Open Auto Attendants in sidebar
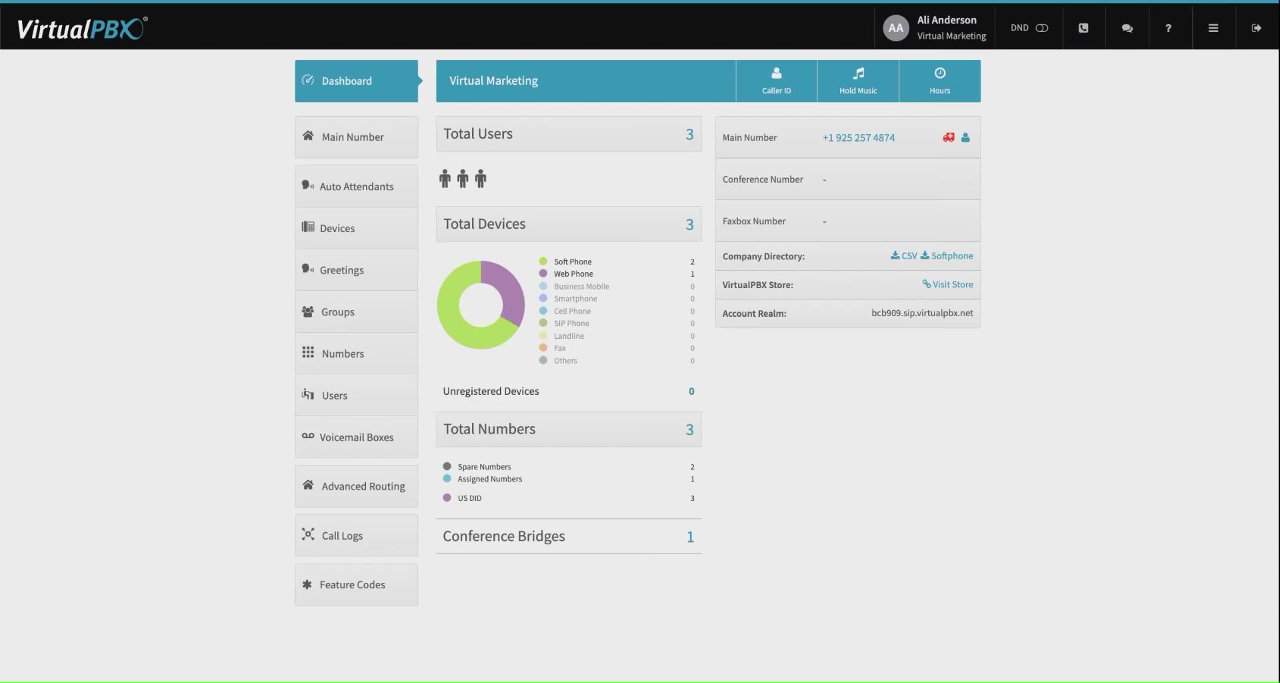 pos(356,186)
